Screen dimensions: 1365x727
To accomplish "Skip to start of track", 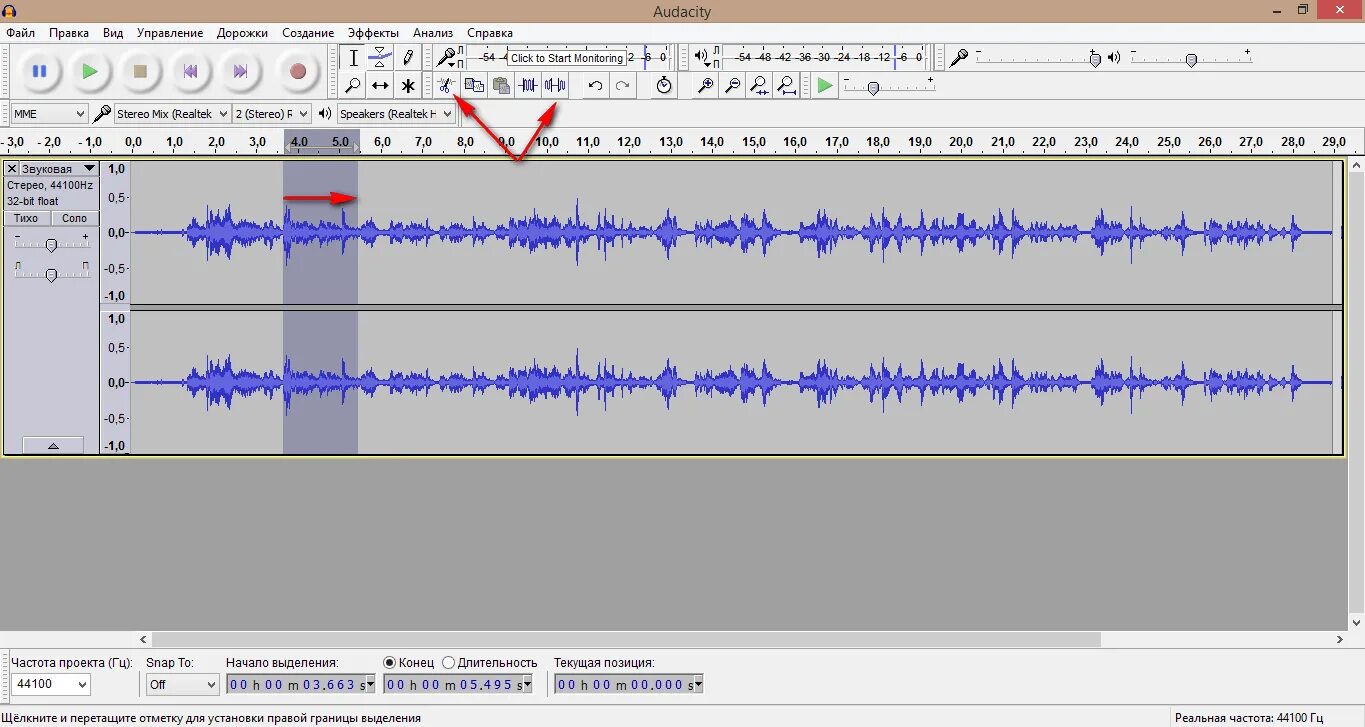I will point(190,71).
